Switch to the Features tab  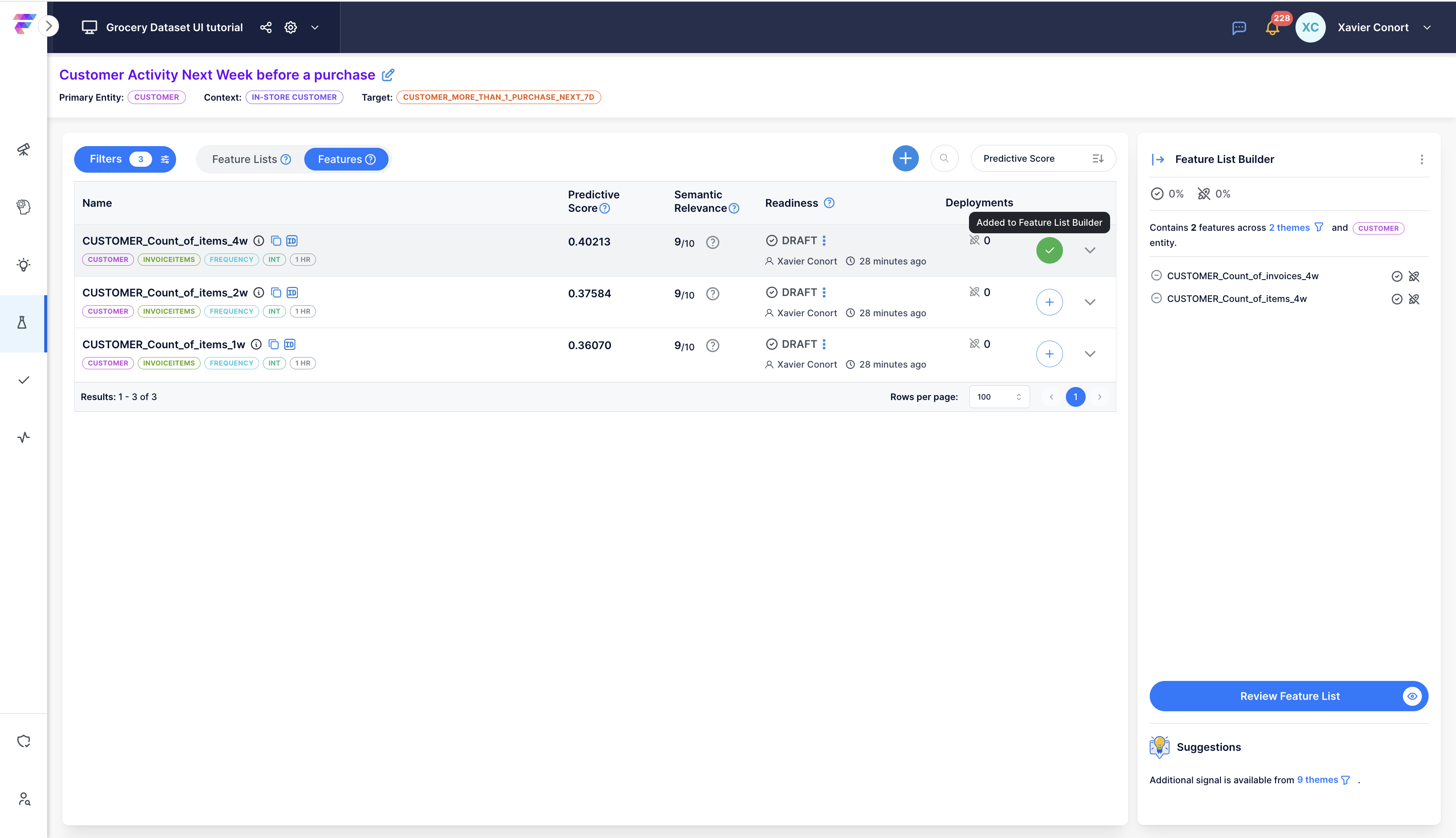coord(346,160)
